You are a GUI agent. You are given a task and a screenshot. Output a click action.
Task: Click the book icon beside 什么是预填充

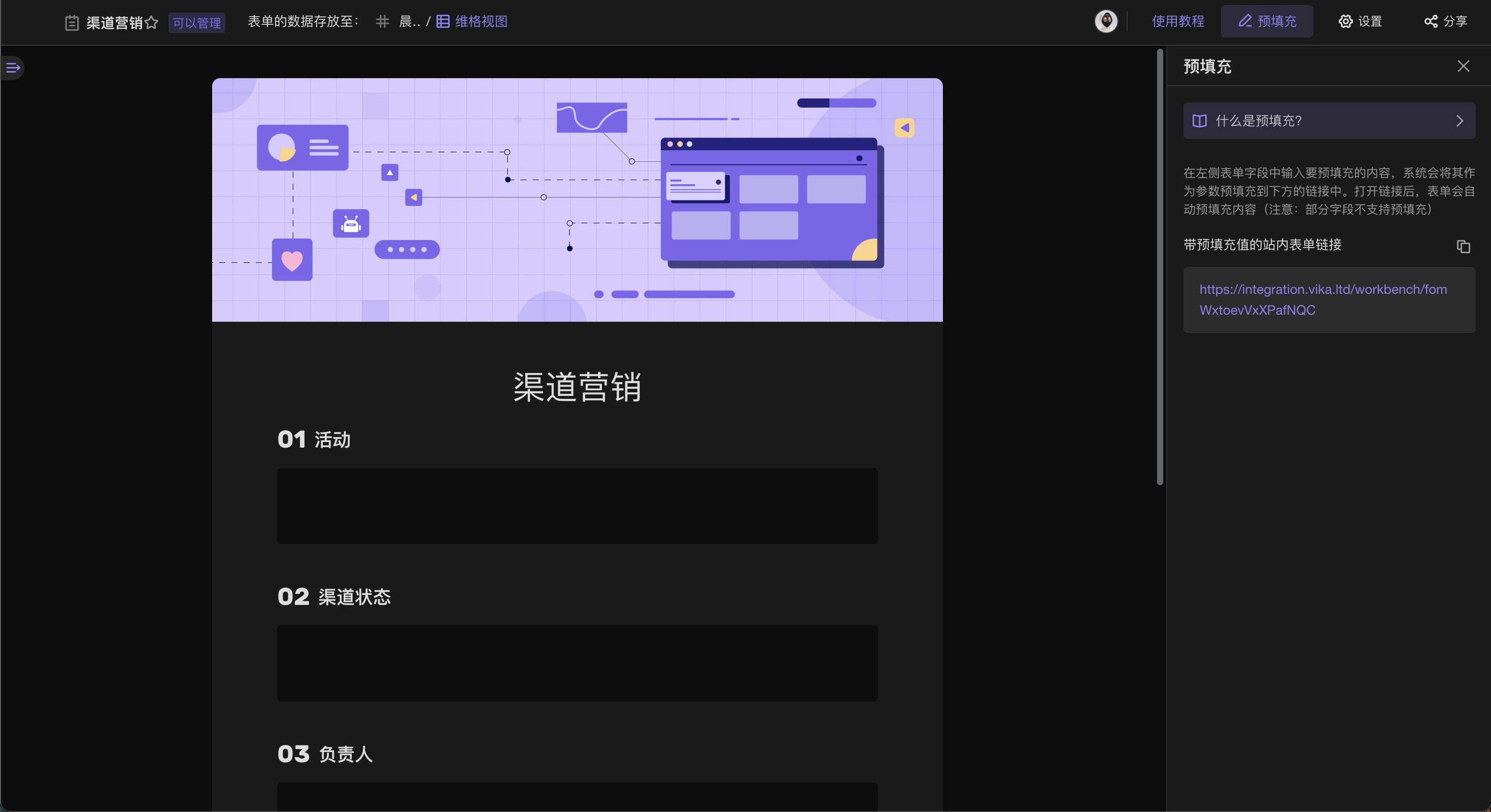[1199, 120]
